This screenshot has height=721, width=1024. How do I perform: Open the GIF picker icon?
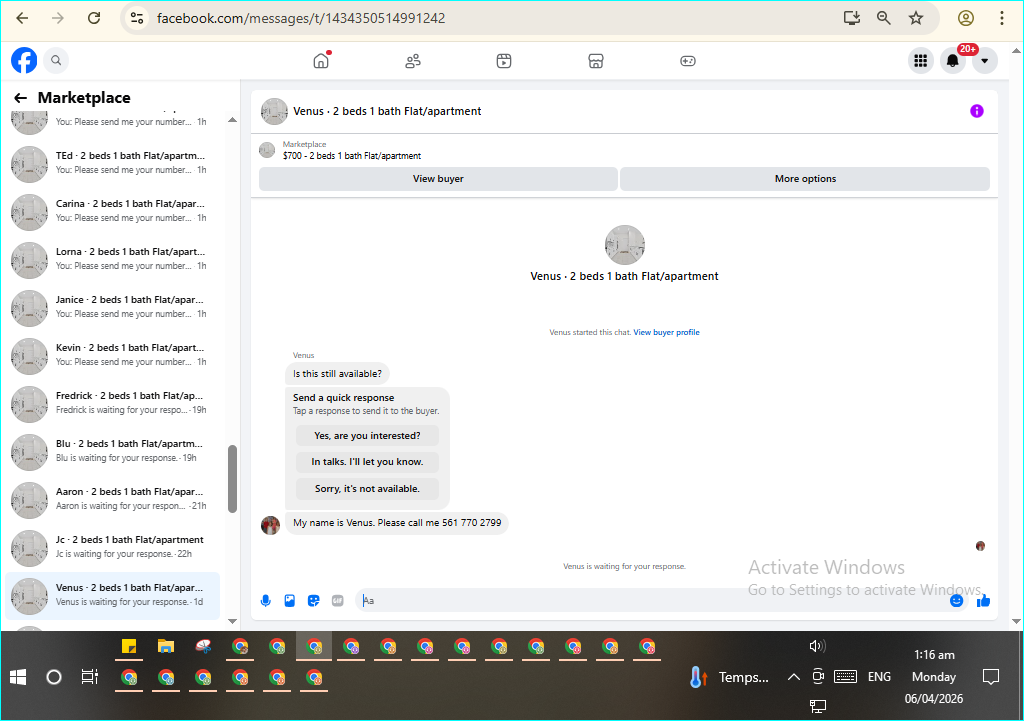click(338, 601)
